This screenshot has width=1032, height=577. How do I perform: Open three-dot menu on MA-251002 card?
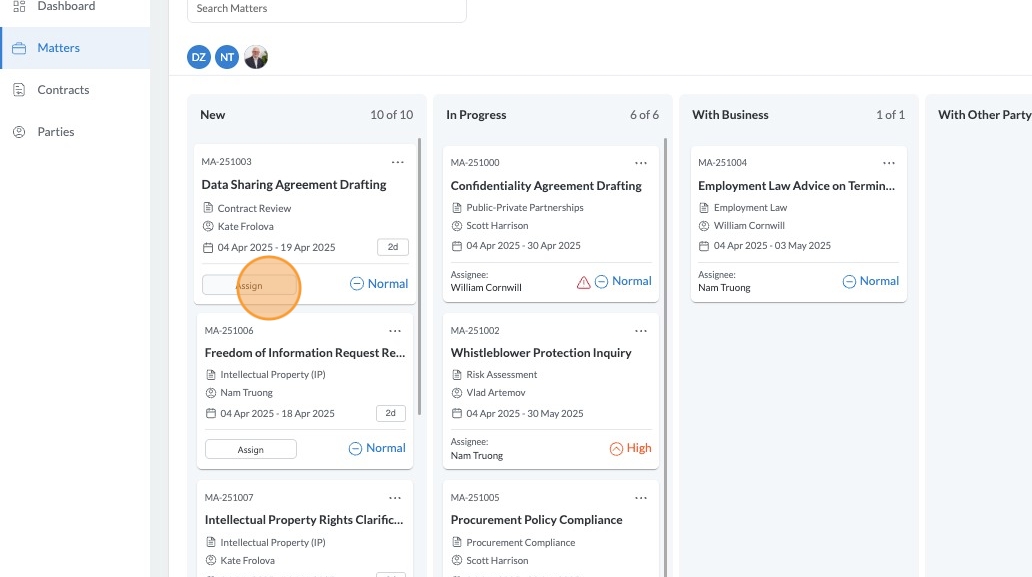coord(641,331)
